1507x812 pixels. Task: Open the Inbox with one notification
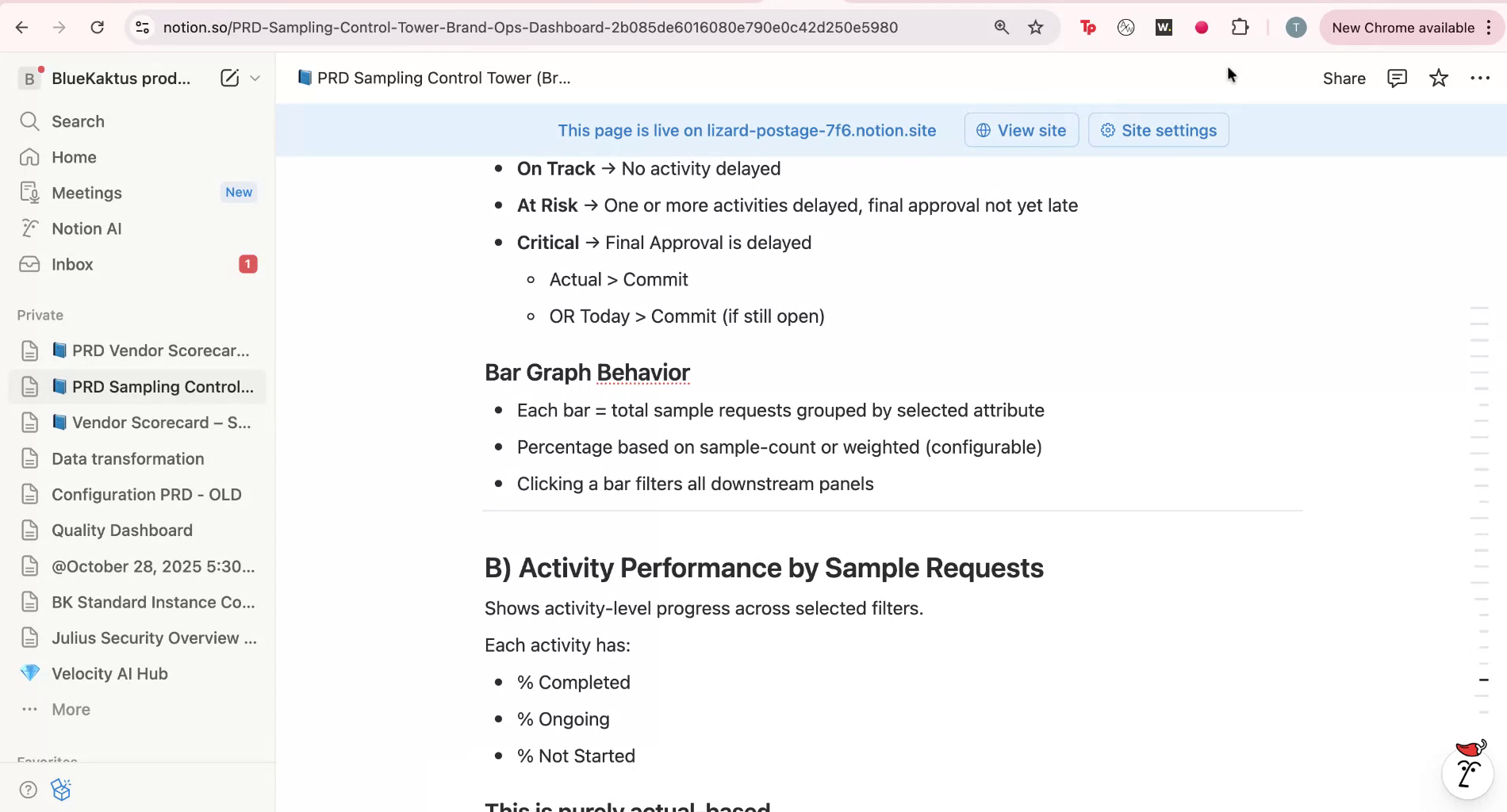click(x=72, y=264)
